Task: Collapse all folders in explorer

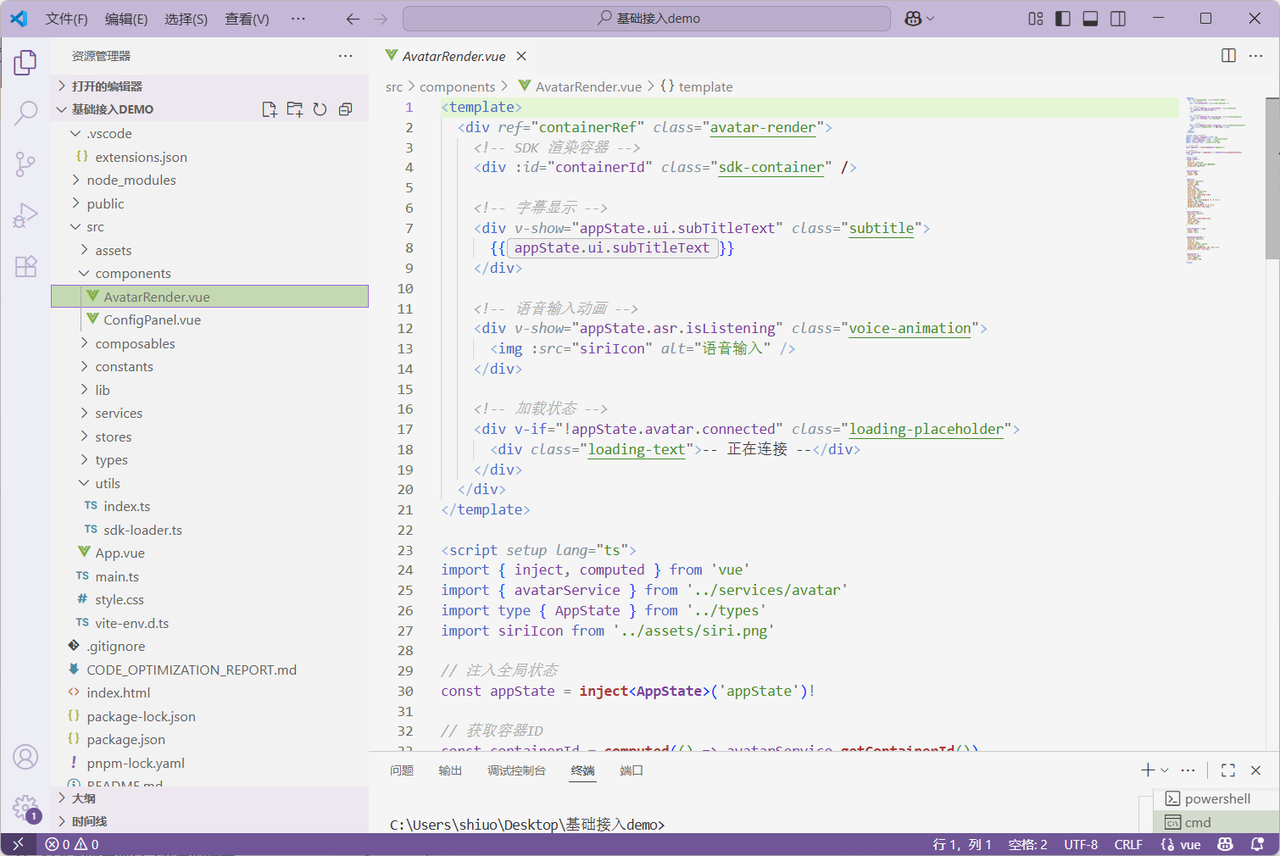Action: 345,110
